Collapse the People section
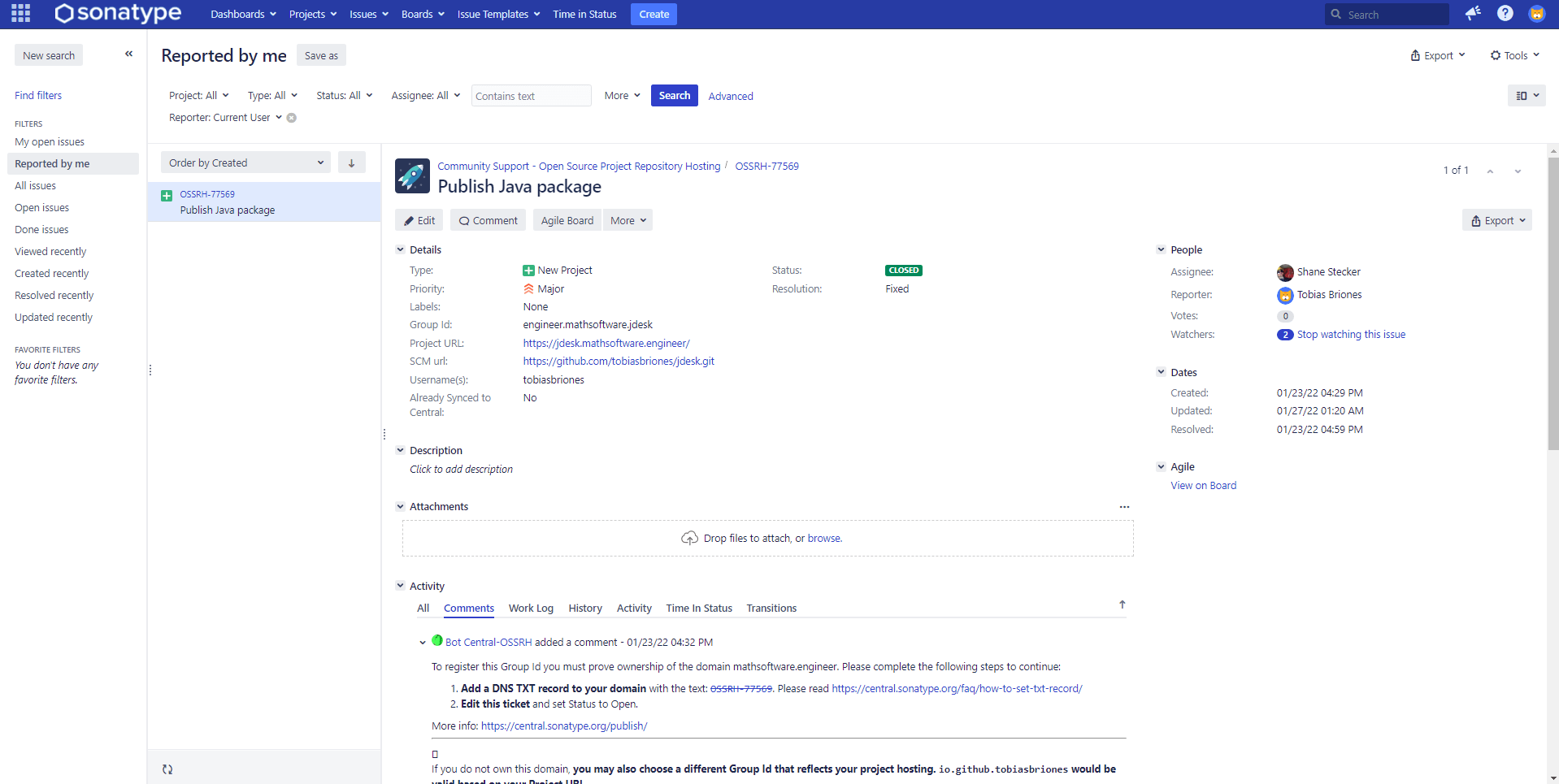 [x=1161, y=249]
